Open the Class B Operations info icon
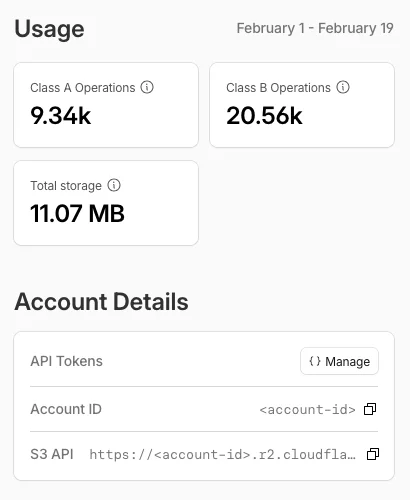Image resolution: width=410 pixels, height=500 pixels. click(343, 87)
